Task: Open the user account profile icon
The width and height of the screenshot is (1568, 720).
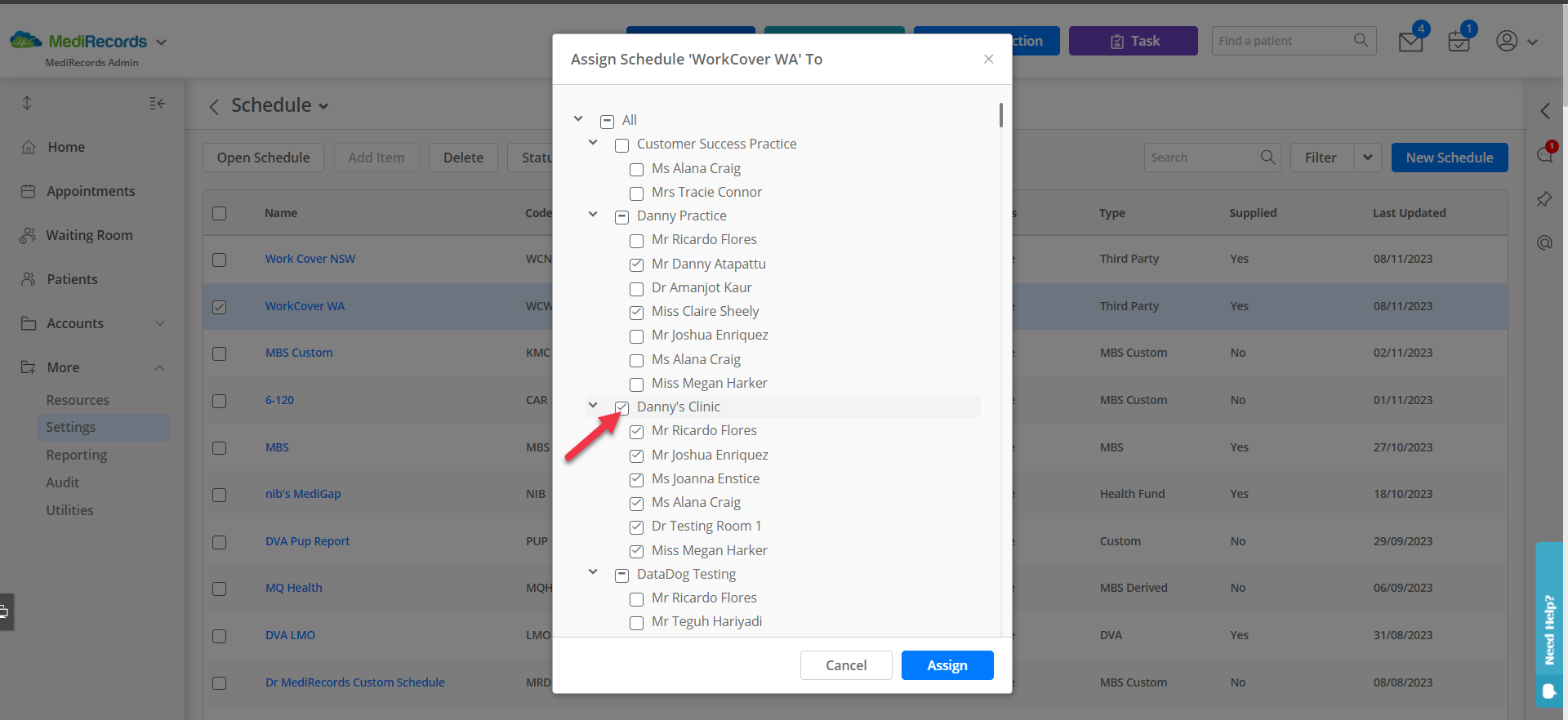Action: [x=1507, y=41]
